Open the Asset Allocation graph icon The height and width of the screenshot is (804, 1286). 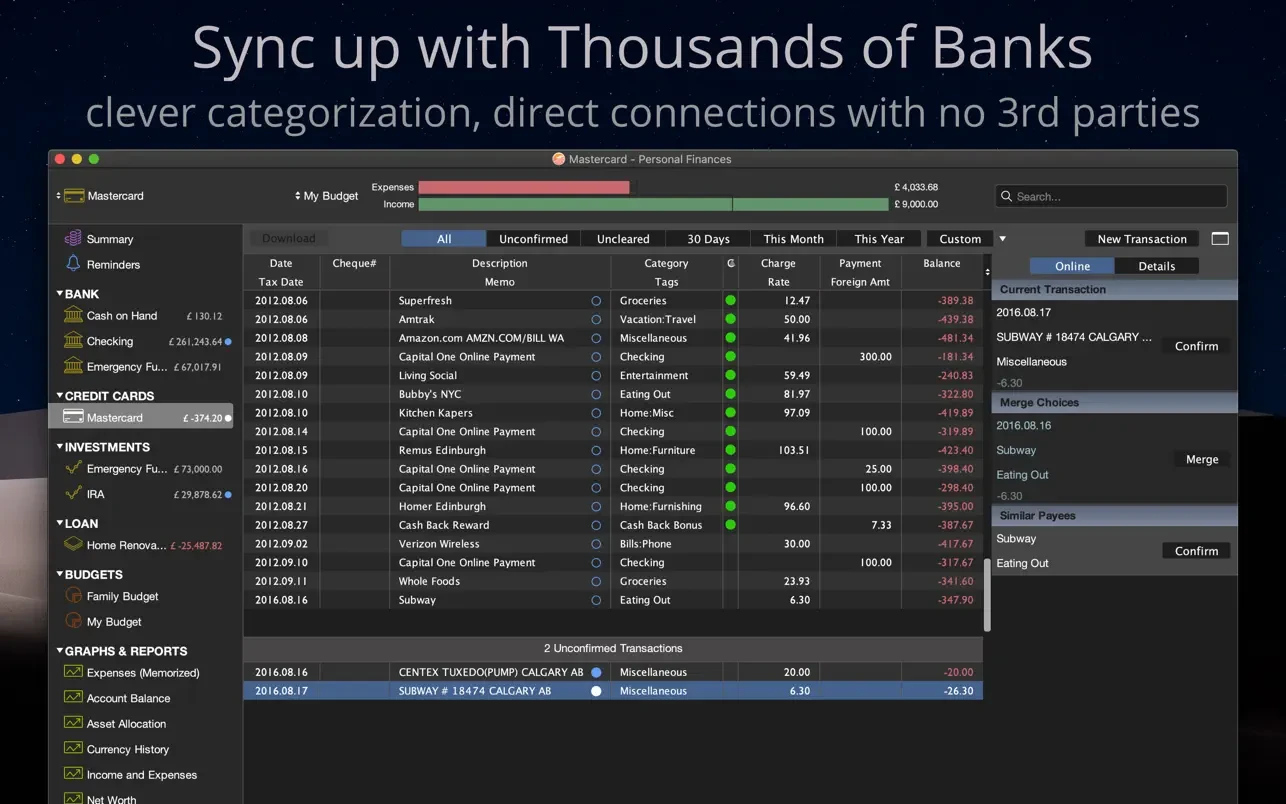(x=73, y=723)
